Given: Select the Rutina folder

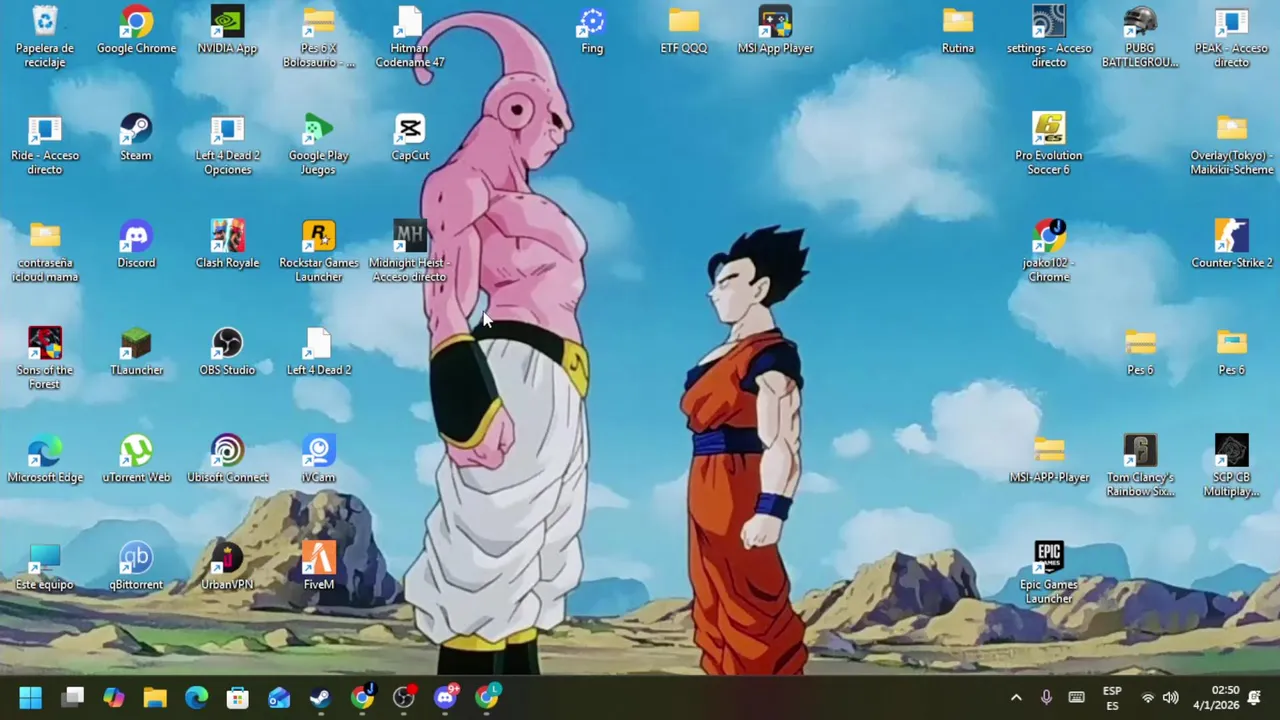Looking at the screenshot, I should click(x=958, y=30).
